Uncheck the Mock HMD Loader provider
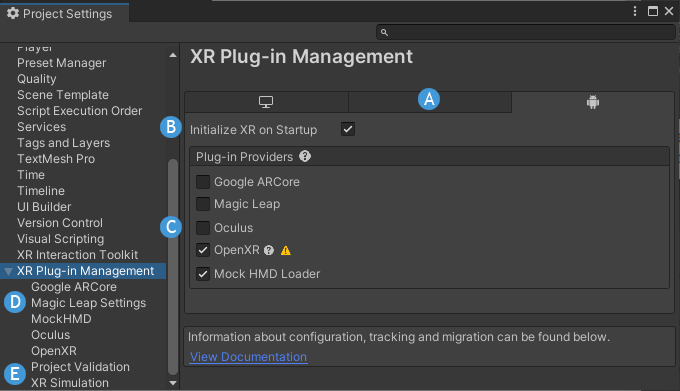The height and width of the screenshot is (391, 680). (203, 274)
